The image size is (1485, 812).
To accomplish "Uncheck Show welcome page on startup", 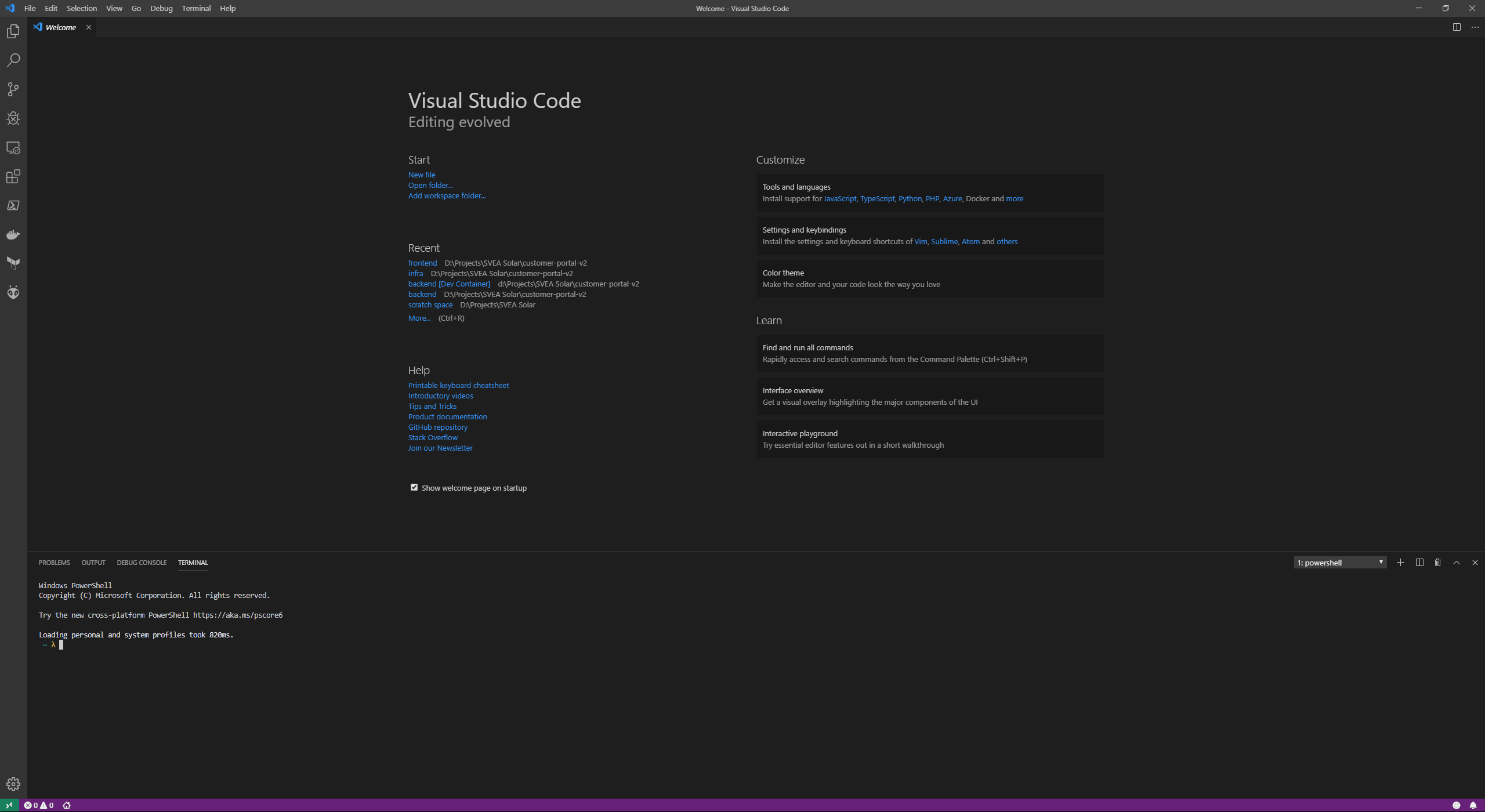I will 414,487.
